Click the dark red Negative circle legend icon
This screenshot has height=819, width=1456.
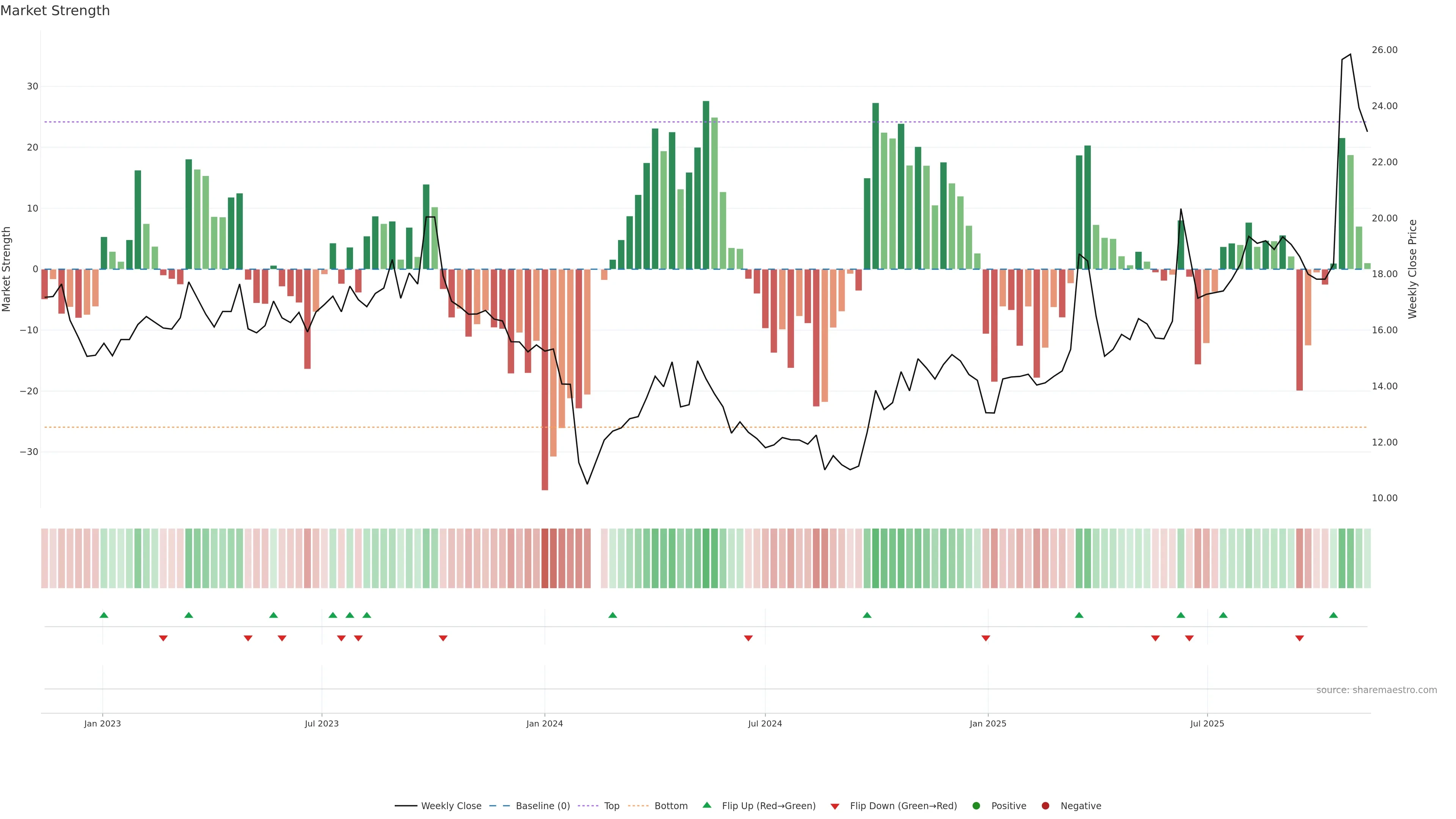pos(1045,805)
